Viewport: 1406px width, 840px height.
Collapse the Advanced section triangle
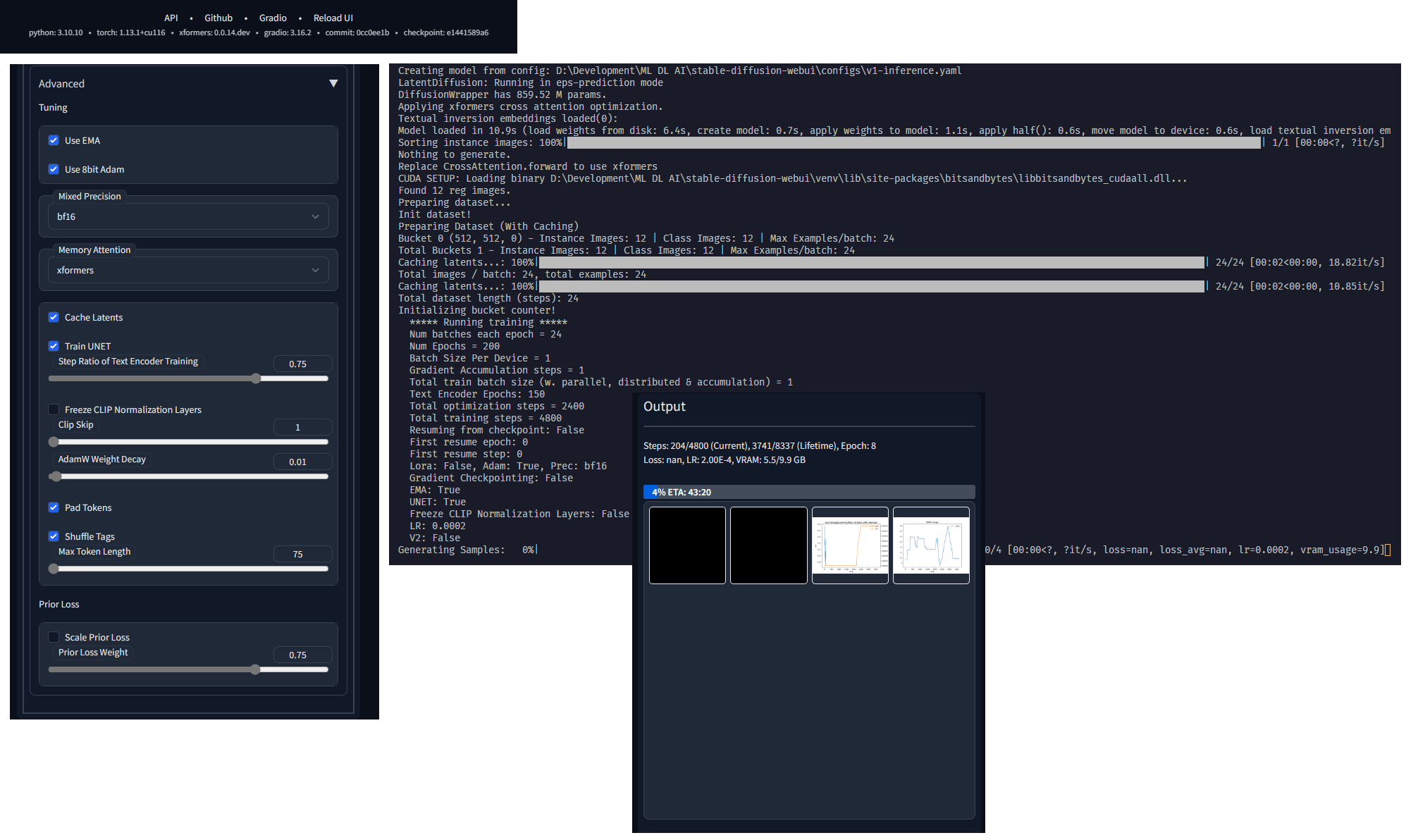(x=333, y=84)
